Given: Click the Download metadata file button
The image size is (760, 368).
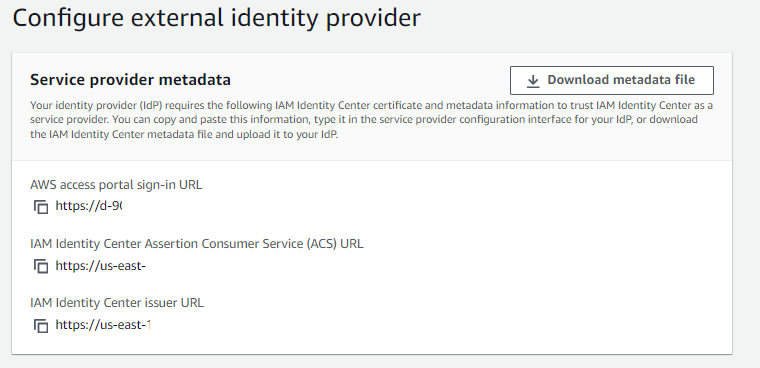Looking at the screenshot, I should pyautogui.click(x=612, y=80).
